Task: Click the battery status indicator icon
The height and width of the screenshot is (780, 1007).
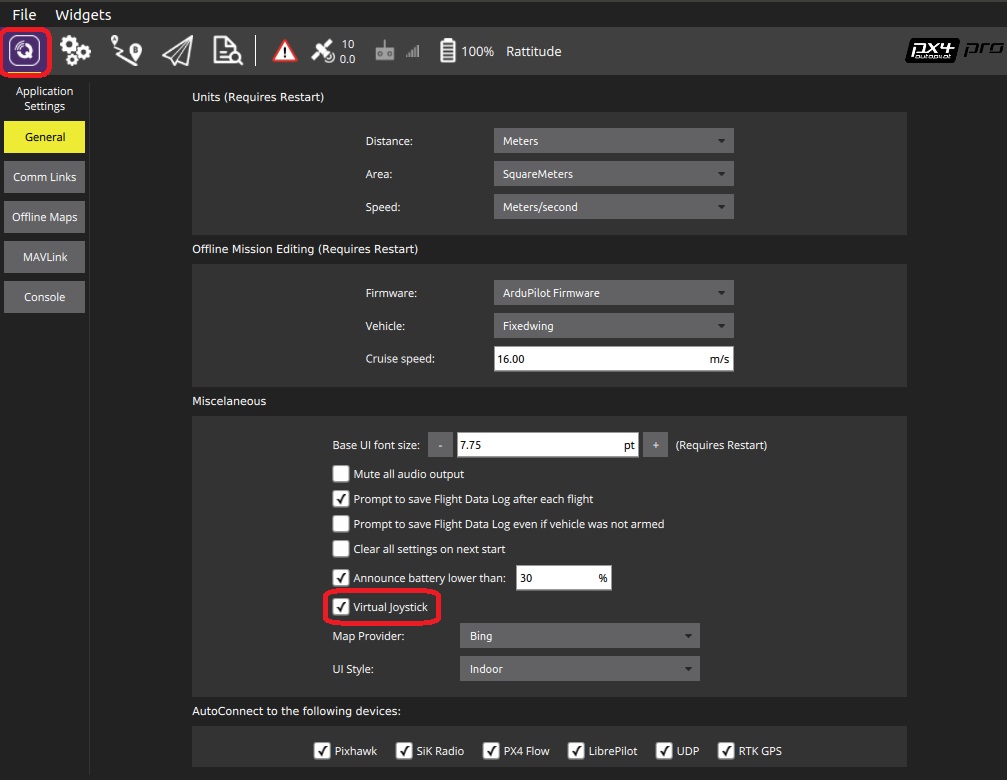Action: coord(447,51)
